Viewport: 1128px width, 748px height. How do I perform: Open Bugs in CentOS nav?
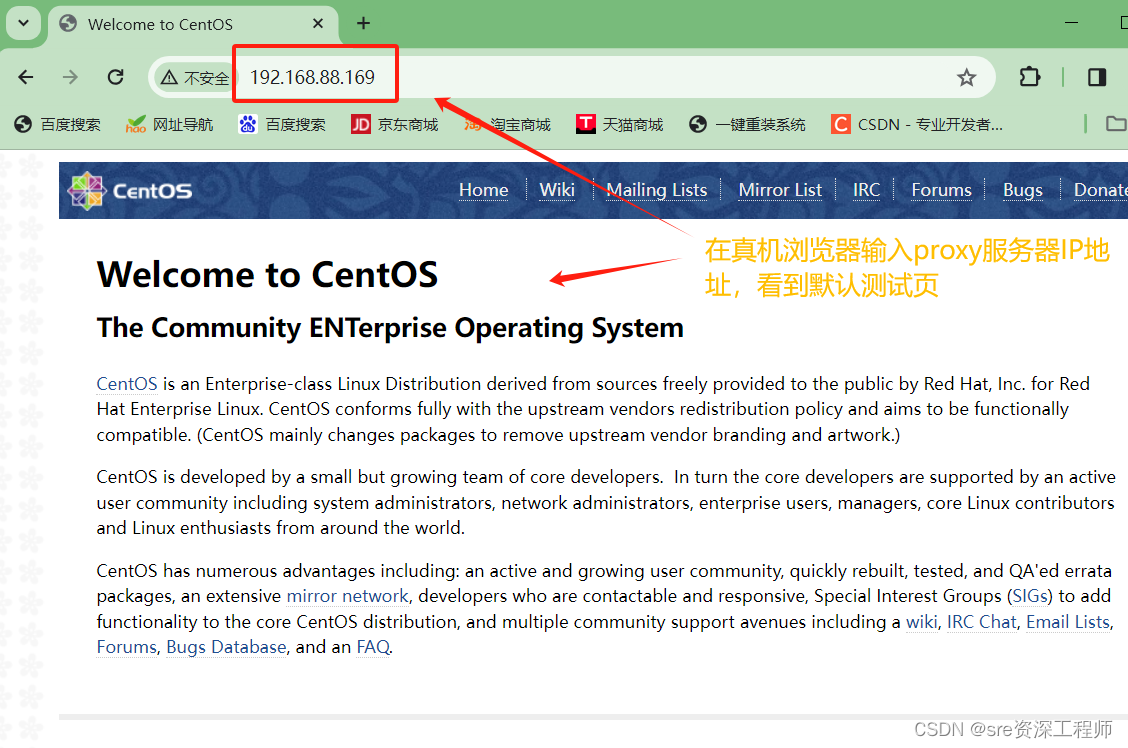1022,190
